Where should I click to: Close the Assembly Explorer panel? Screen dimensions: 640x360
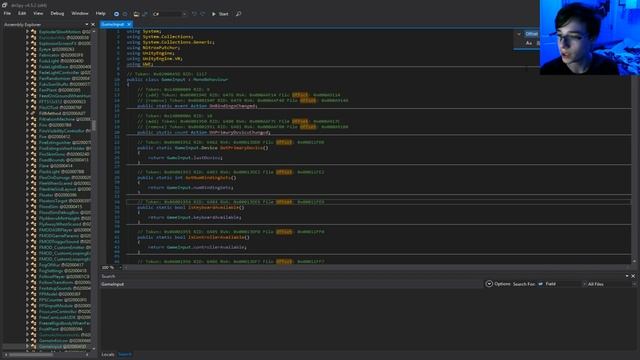(x=93, y=25)
